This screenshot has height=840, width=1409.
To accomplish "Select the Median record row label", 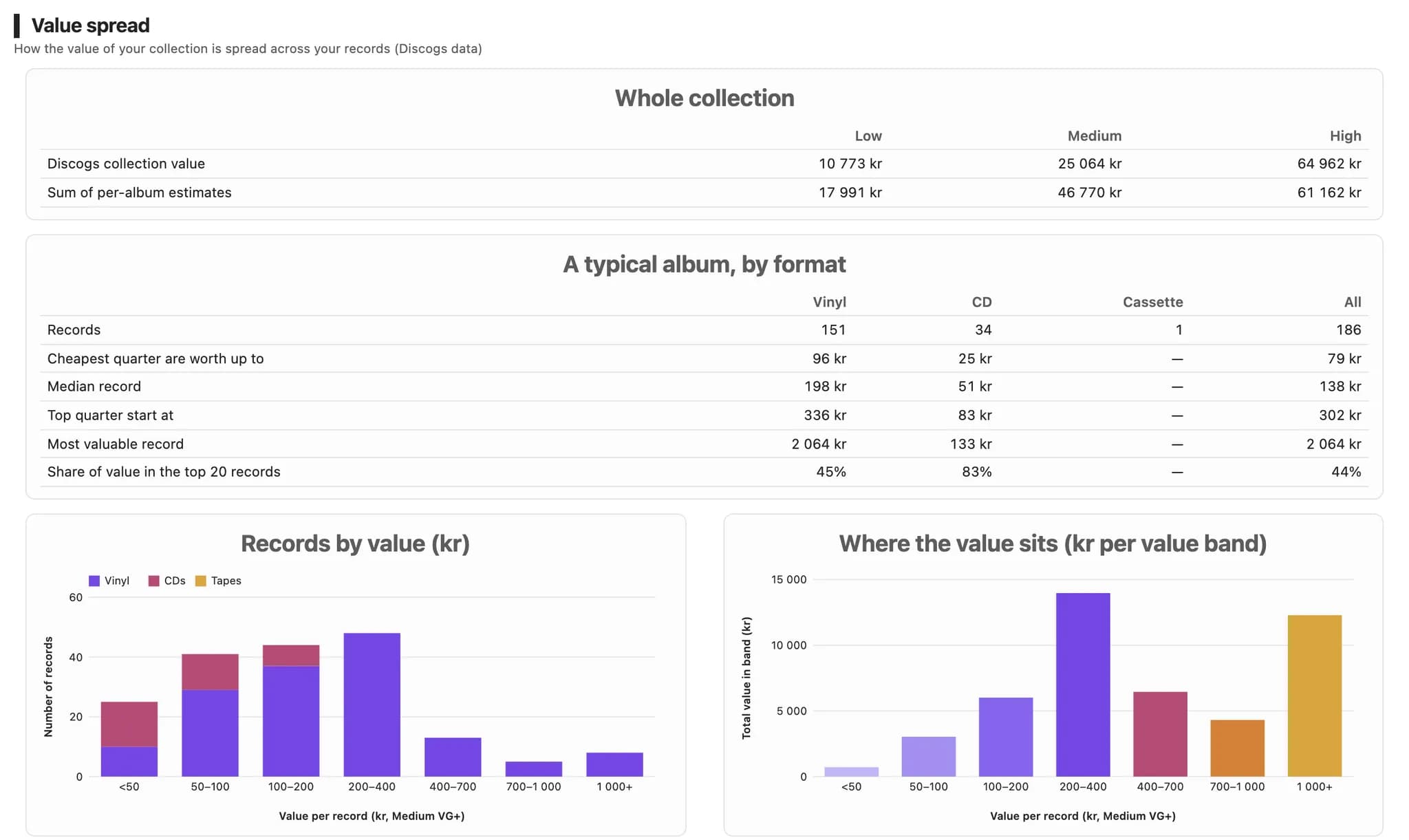I will pyautogui.click(x=94, y=387).
